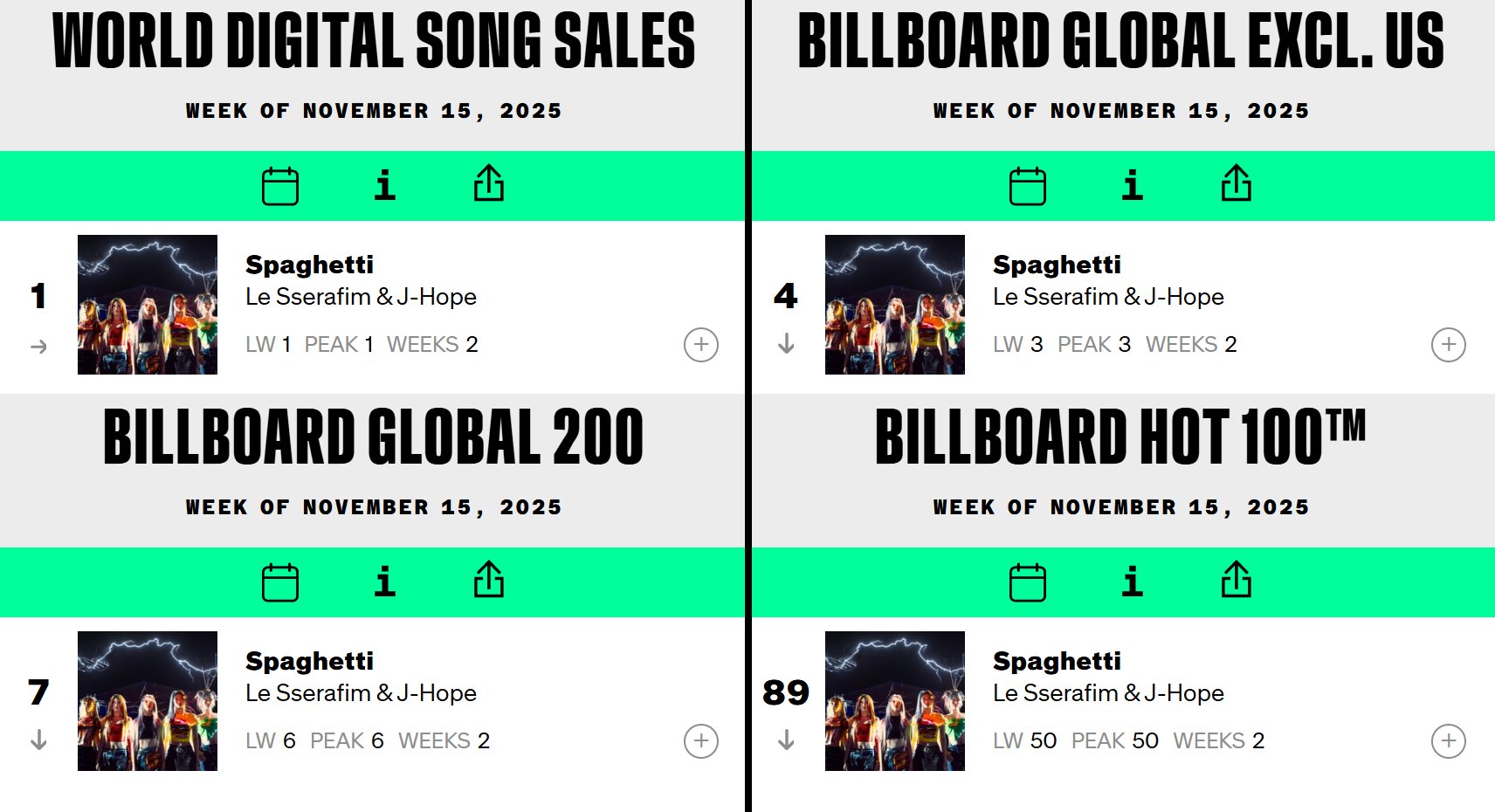This screenshot has height=812, width=1495.
Task: Open Spaghetti song title in Global 200
Action: [309, 661]
